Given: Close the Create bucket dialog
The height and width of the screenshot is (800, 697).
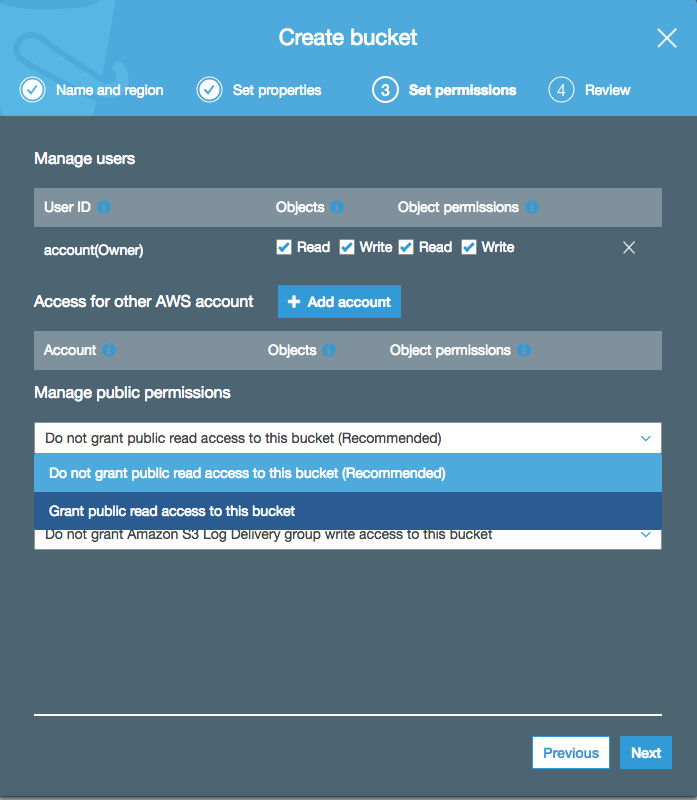Looking at the screenshot, I should pos(666,38).
